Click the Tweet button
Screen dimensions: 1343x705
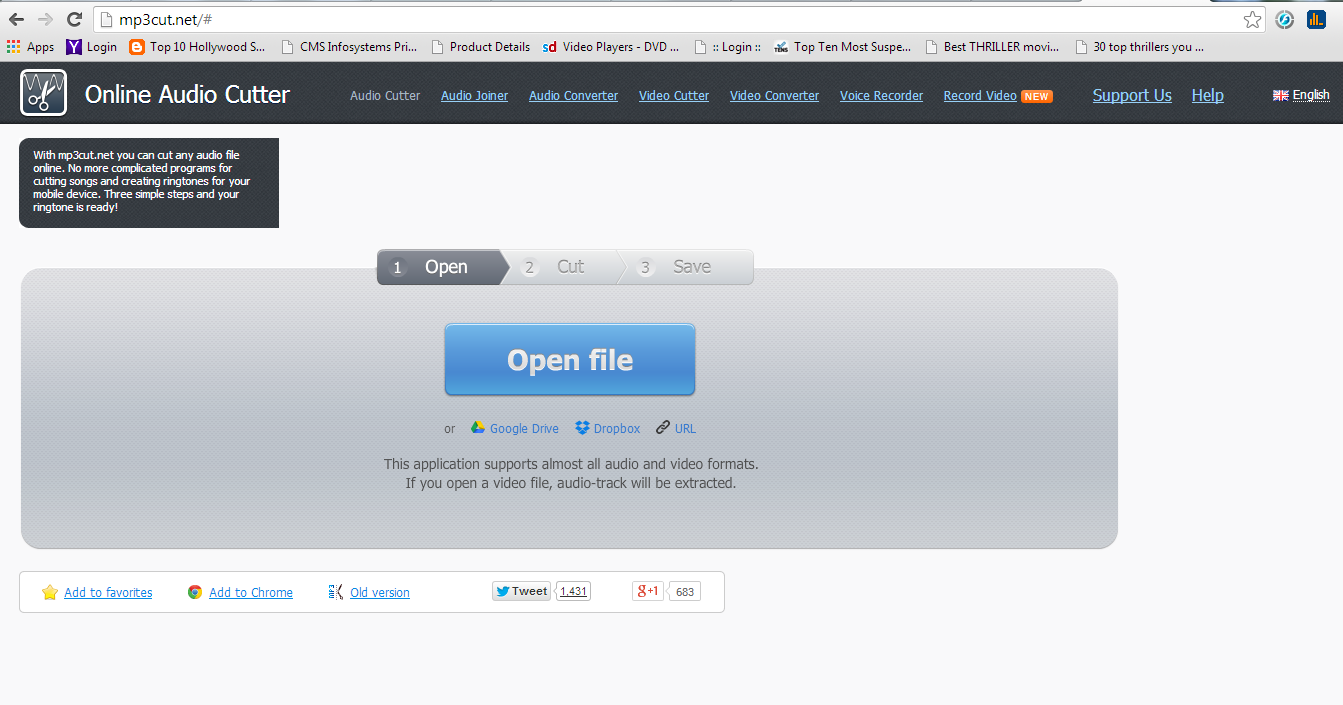(521, 591)
